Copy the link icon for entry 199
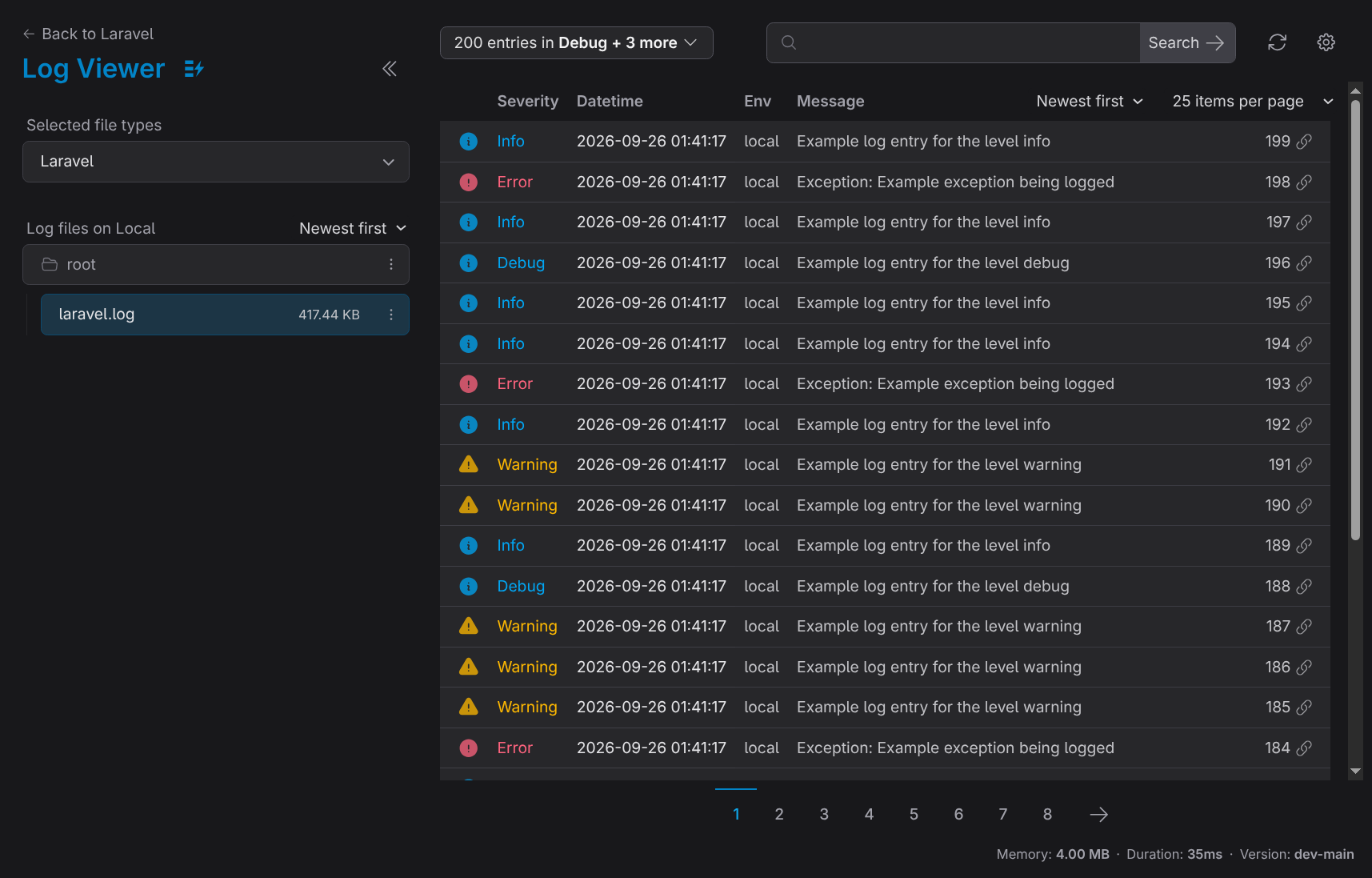The height and width of the screenshot is (878, 1372). click(x=1304, y=142)
